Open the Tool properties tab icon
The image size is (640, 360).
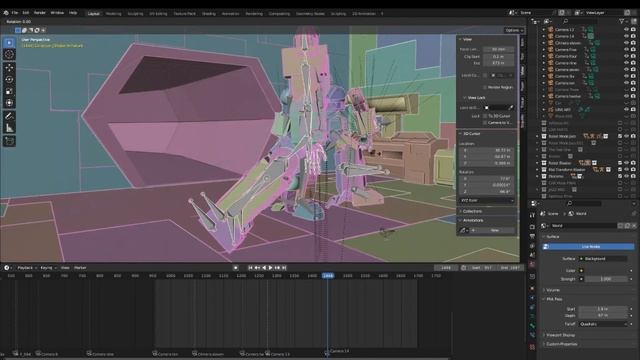coord(532,215)
